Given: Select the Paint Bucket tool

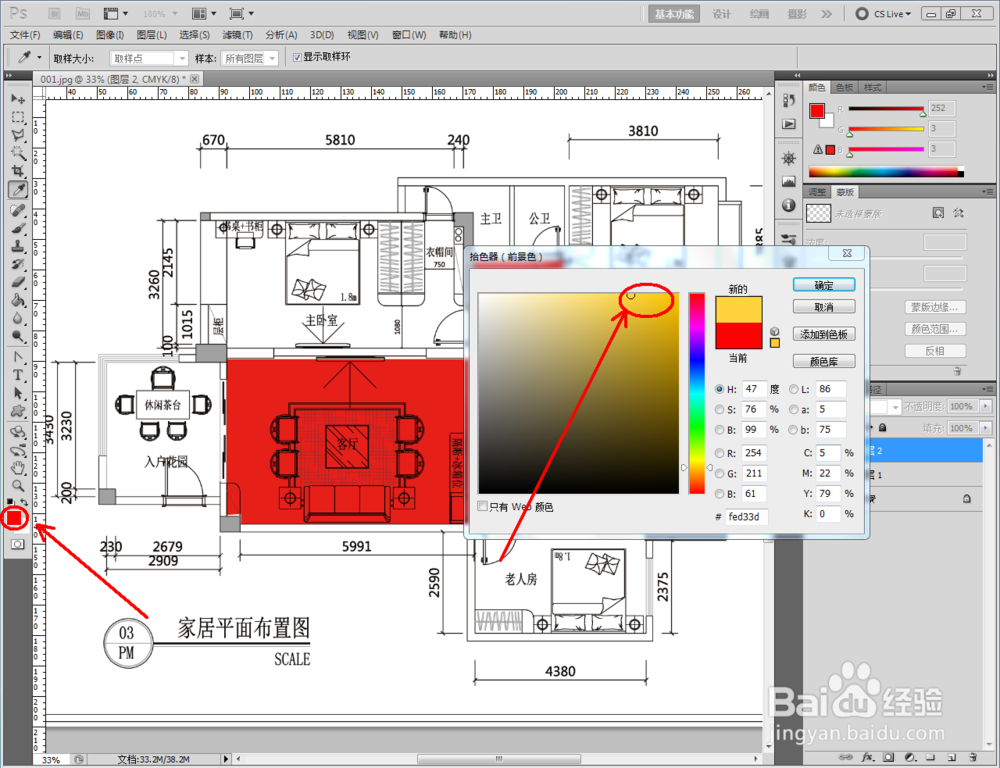Looking at the screenshot, I should point(18,300).
